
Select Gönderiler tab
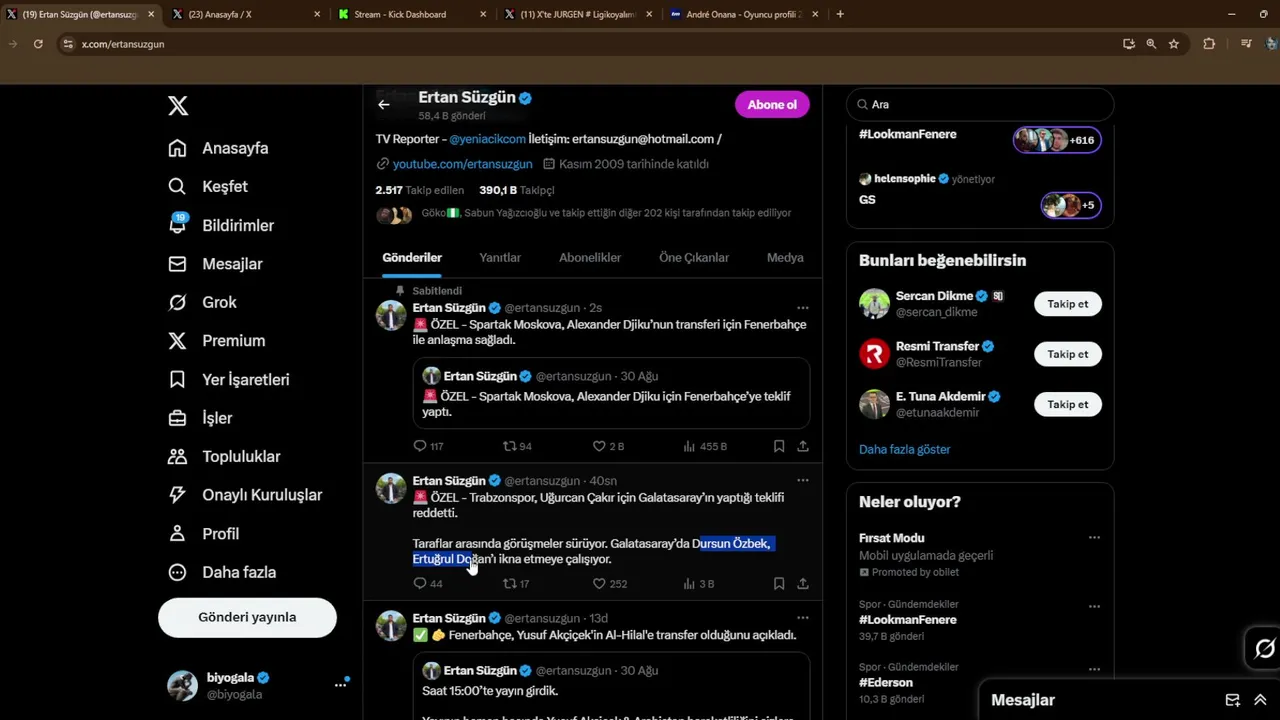click(x=412, y=257)
